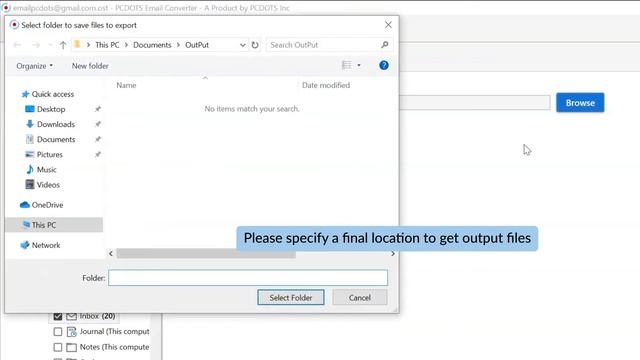Go up one folder level
640x360 pixels.
tap(63, 45)
